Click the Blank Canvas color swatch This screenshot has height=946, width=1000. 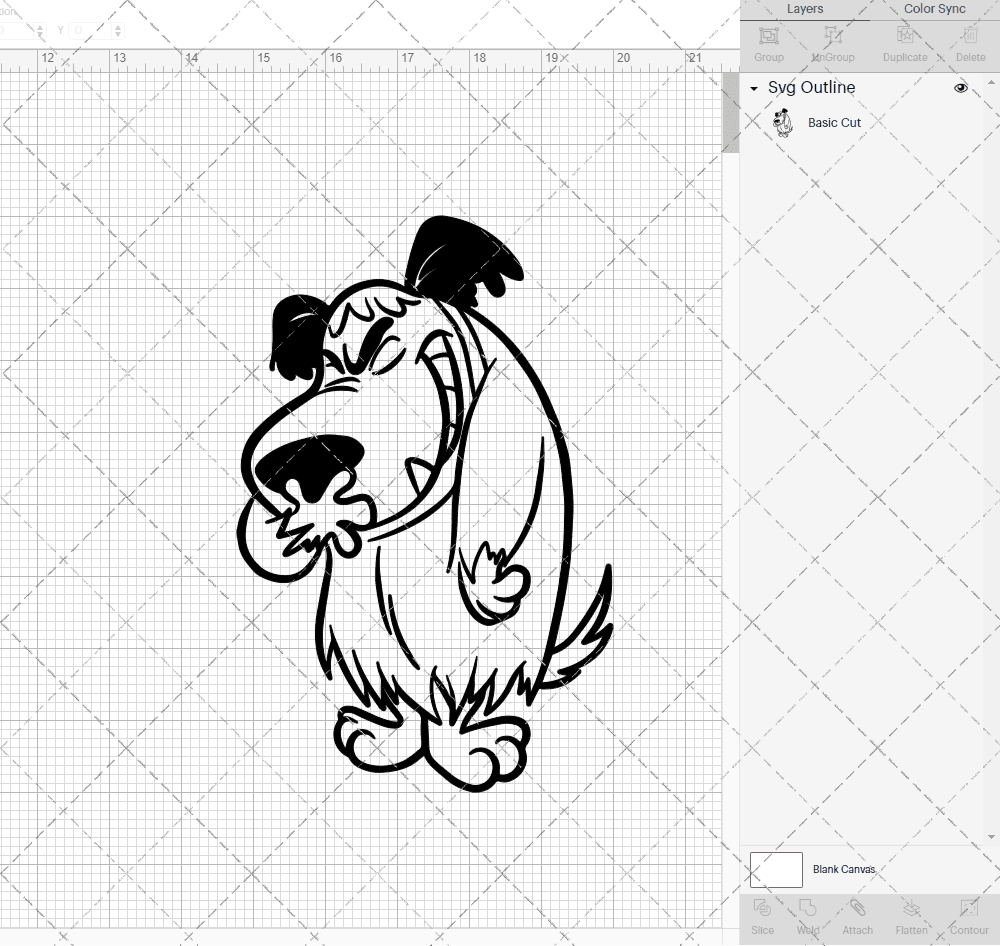coord(776,869)
